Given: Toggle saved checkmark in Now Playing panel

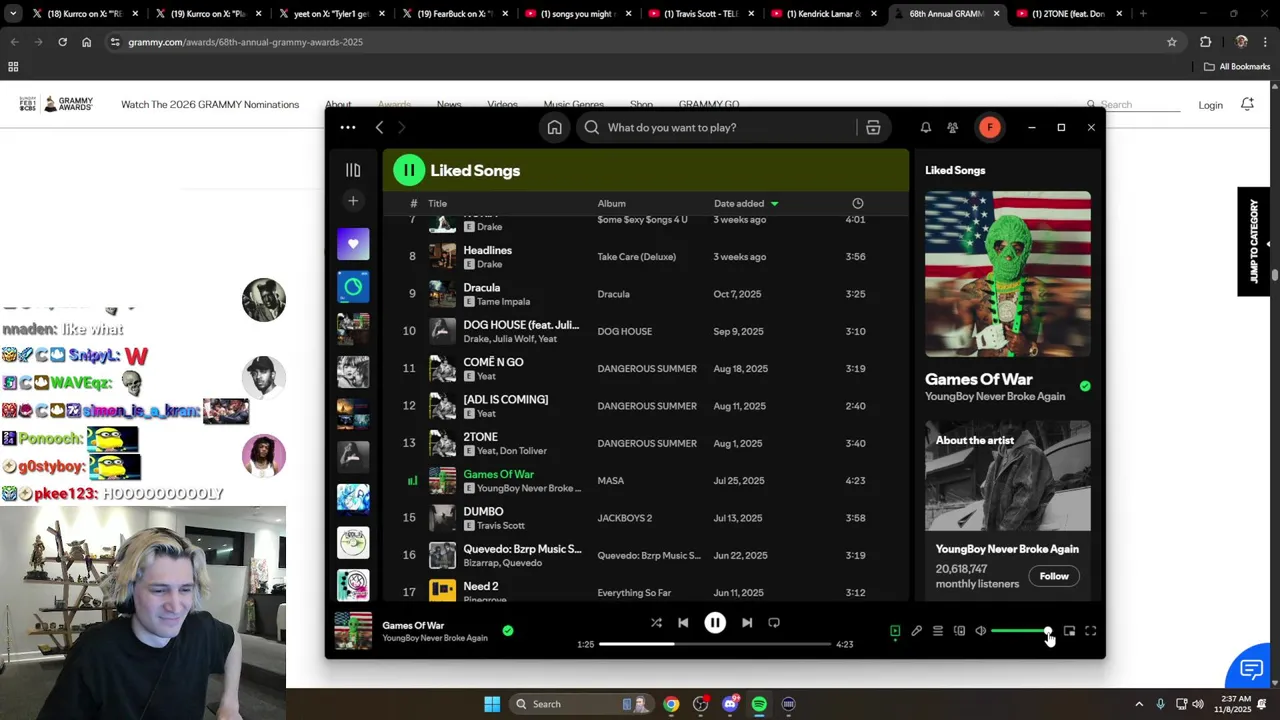Looking at the screenshot, I should pos(1085,386).
